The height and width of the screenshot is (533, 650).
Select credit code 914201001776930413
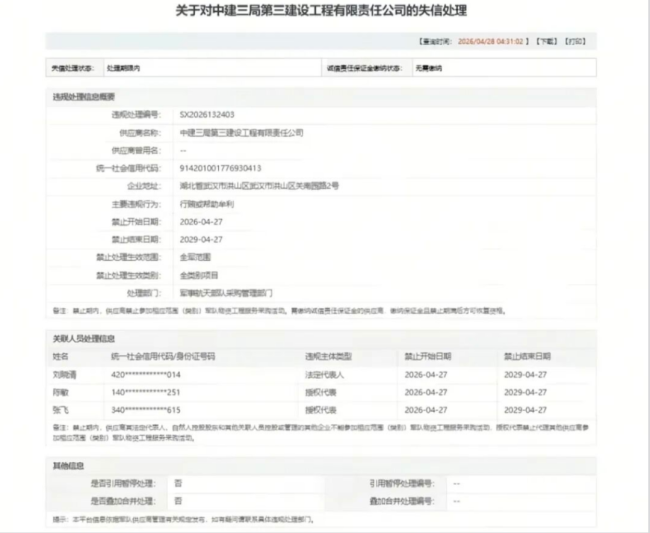click(x=220, y=168)
